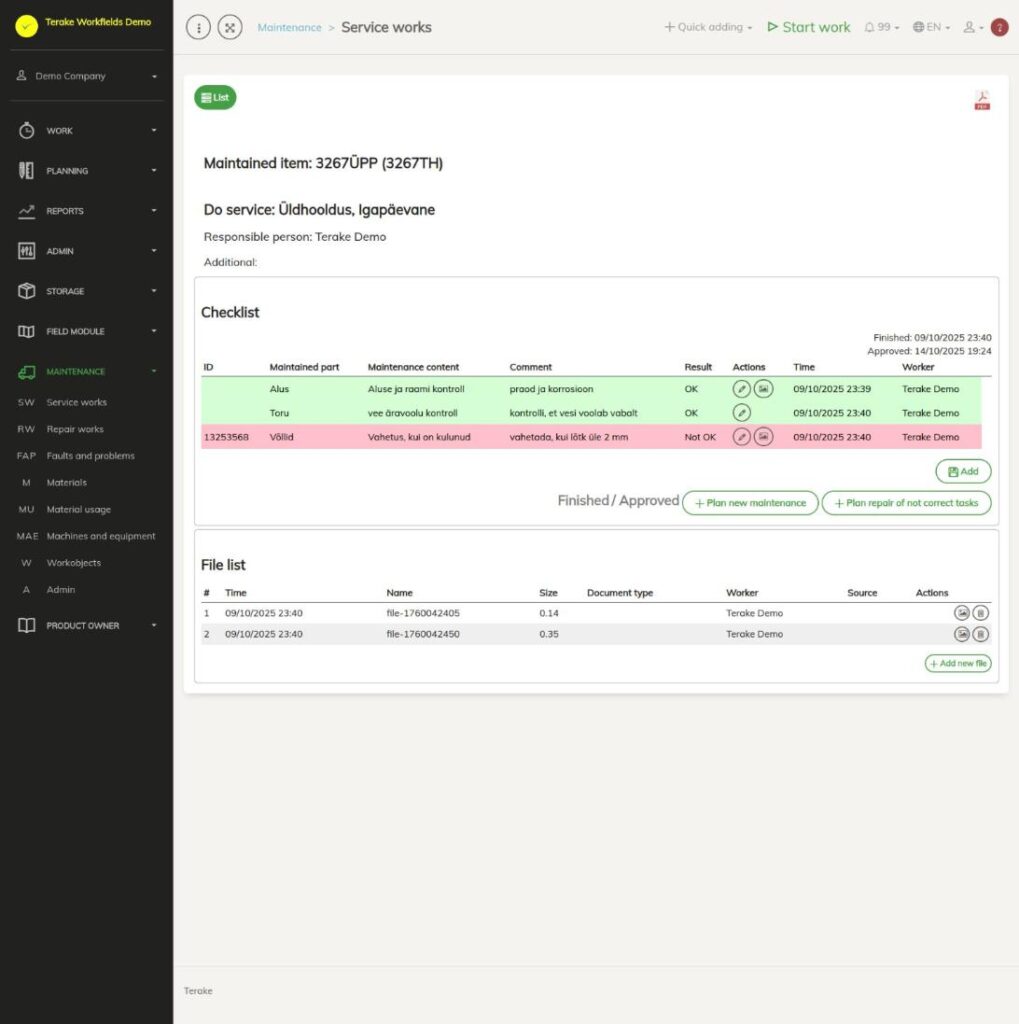Click 'Aluse ja raami kontroll' cell
Screen dimensions: 1019x1024
coord(416,389)
